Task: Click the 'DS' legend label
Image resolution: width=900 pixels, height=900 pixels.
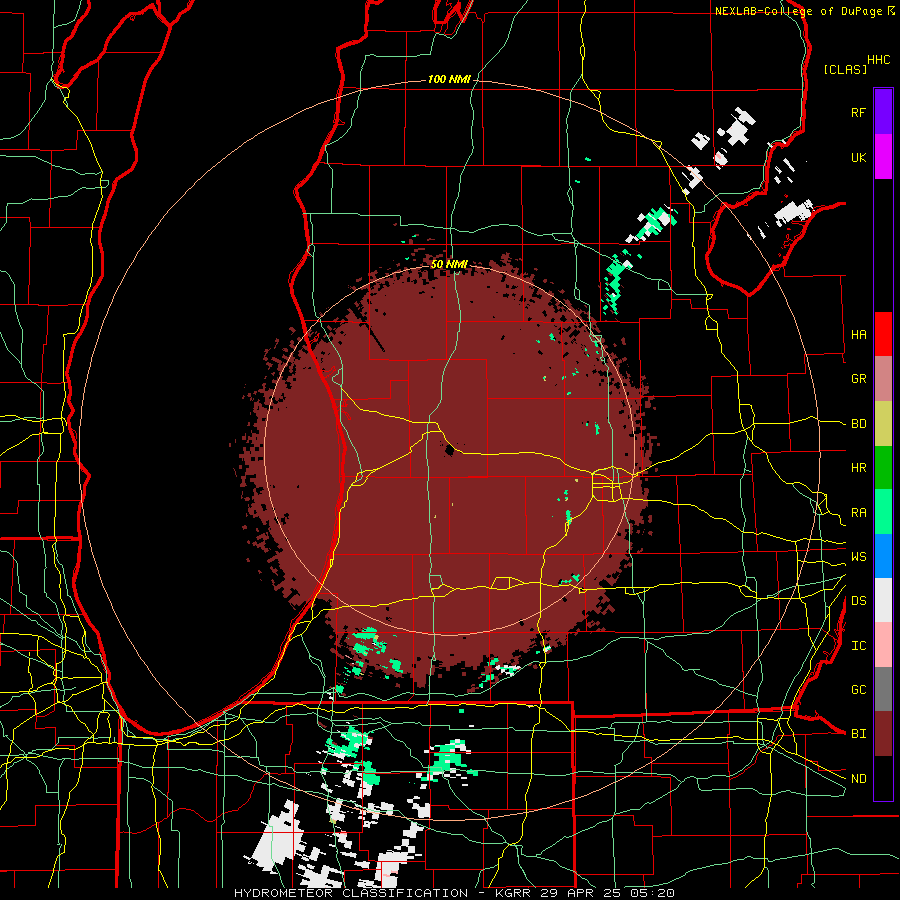Action: pos(858,601)
